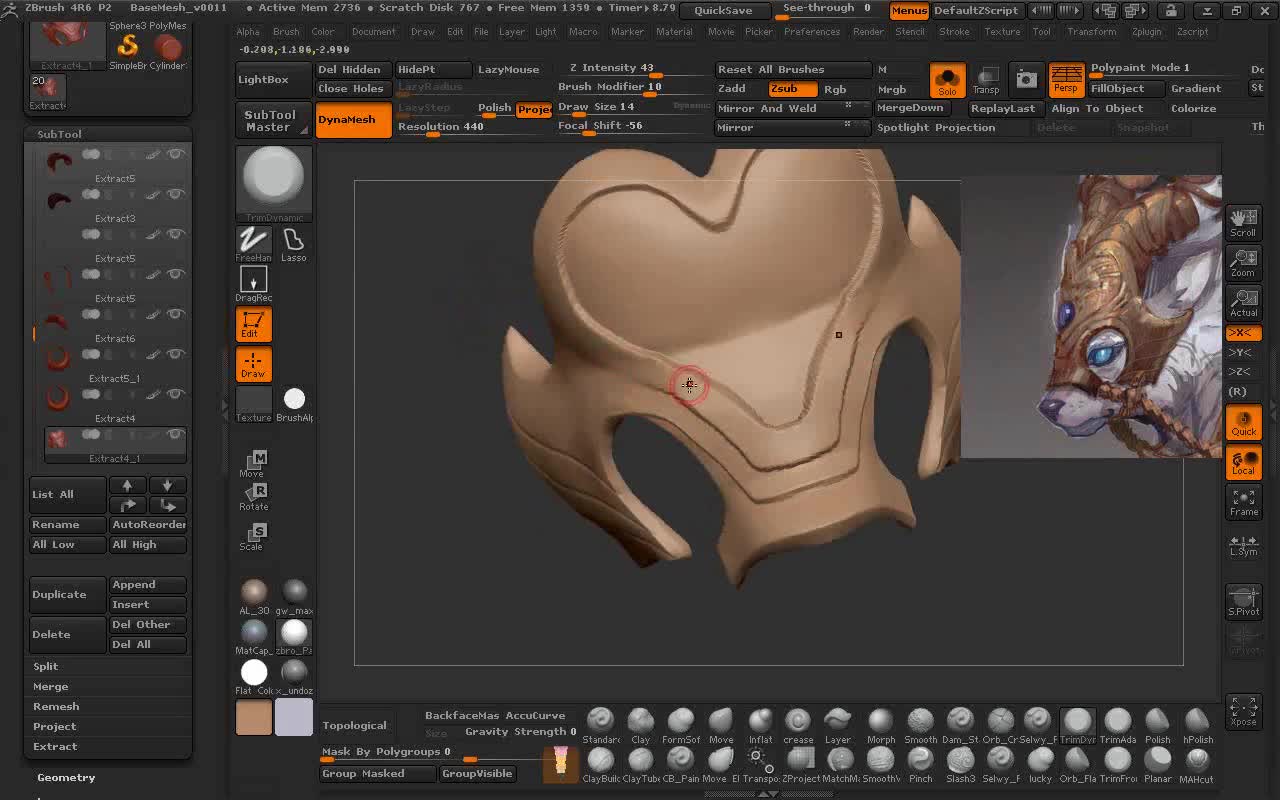Choose the Dam_Standard brush

tap(959, 725)
